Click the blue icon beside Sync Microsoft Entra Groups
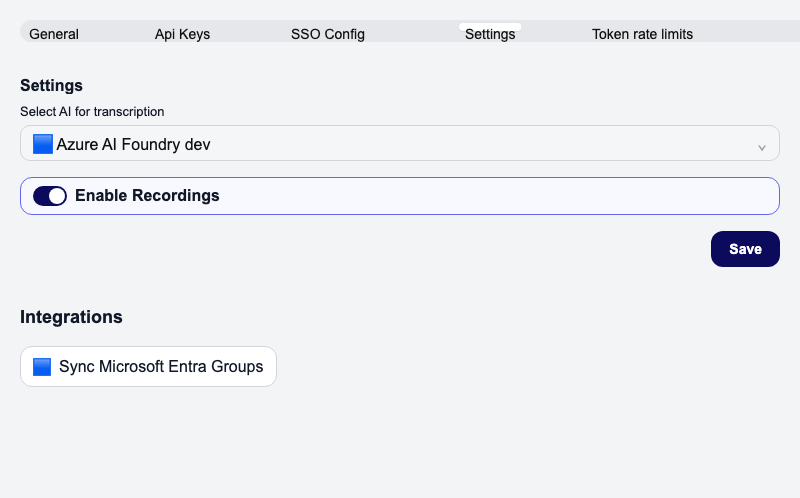This screenshot has width=800, height=498. click(x=42, y=367)
